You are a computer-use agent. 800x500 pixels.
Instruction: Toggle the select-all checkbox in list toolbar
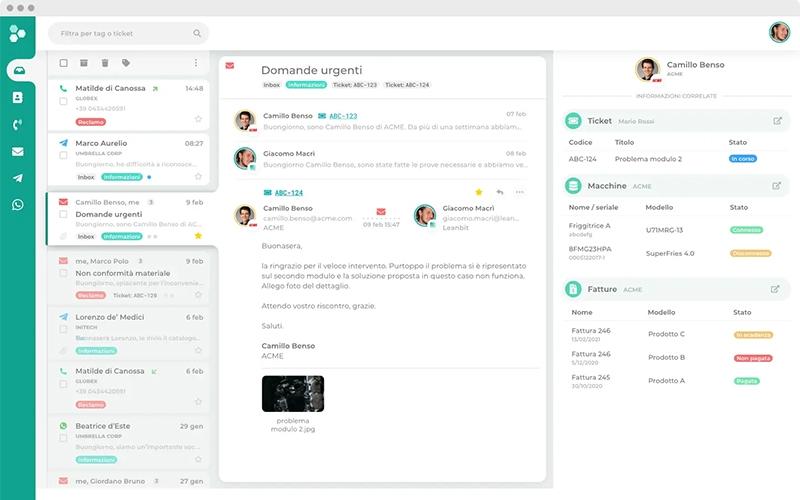point(63,63)
